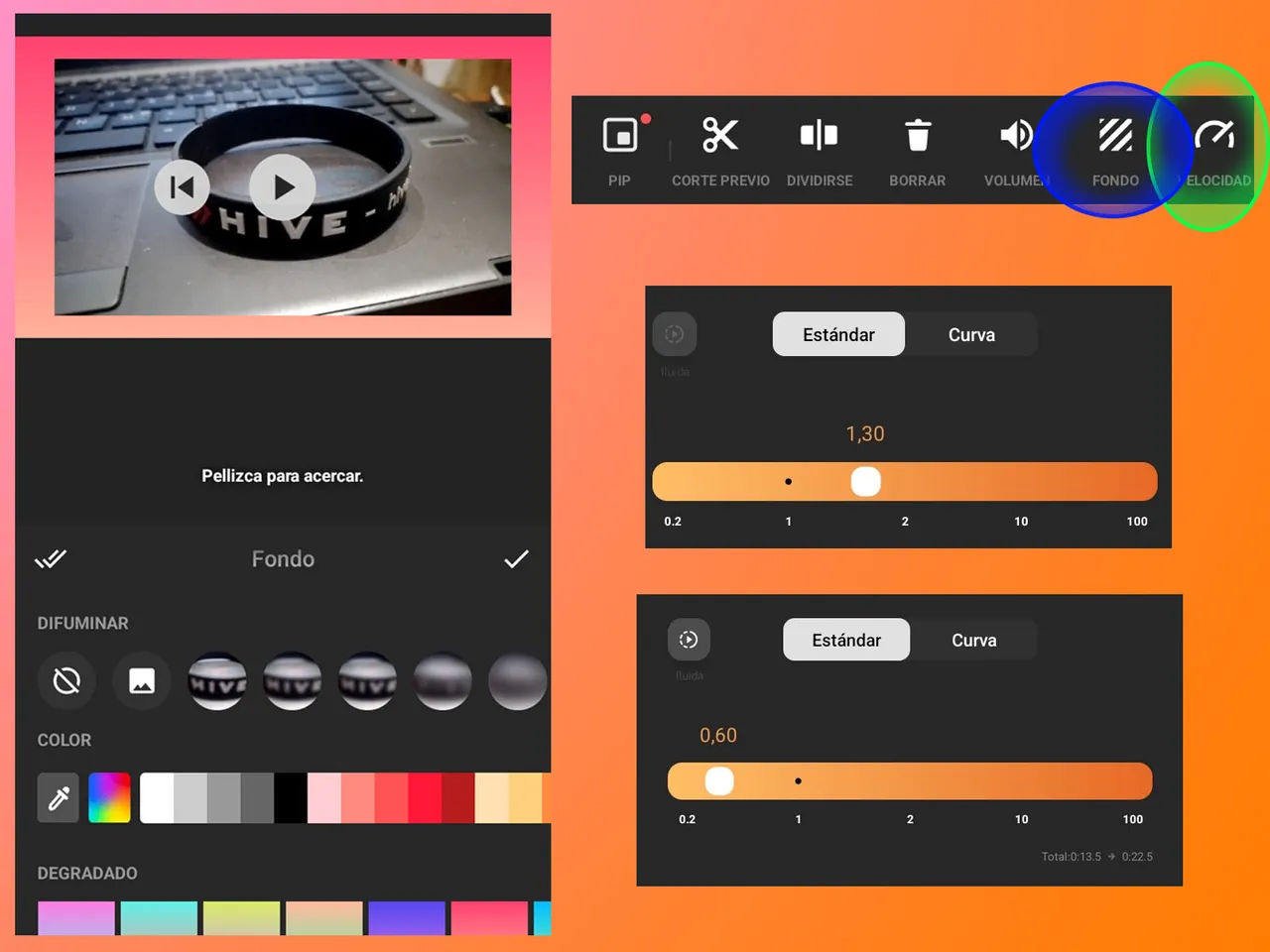The height and width of the screenshot is (952, 1270).
Task: Toggle fluida smoothing in the 1,30 speed panel
Action: (x=675, y=334)
